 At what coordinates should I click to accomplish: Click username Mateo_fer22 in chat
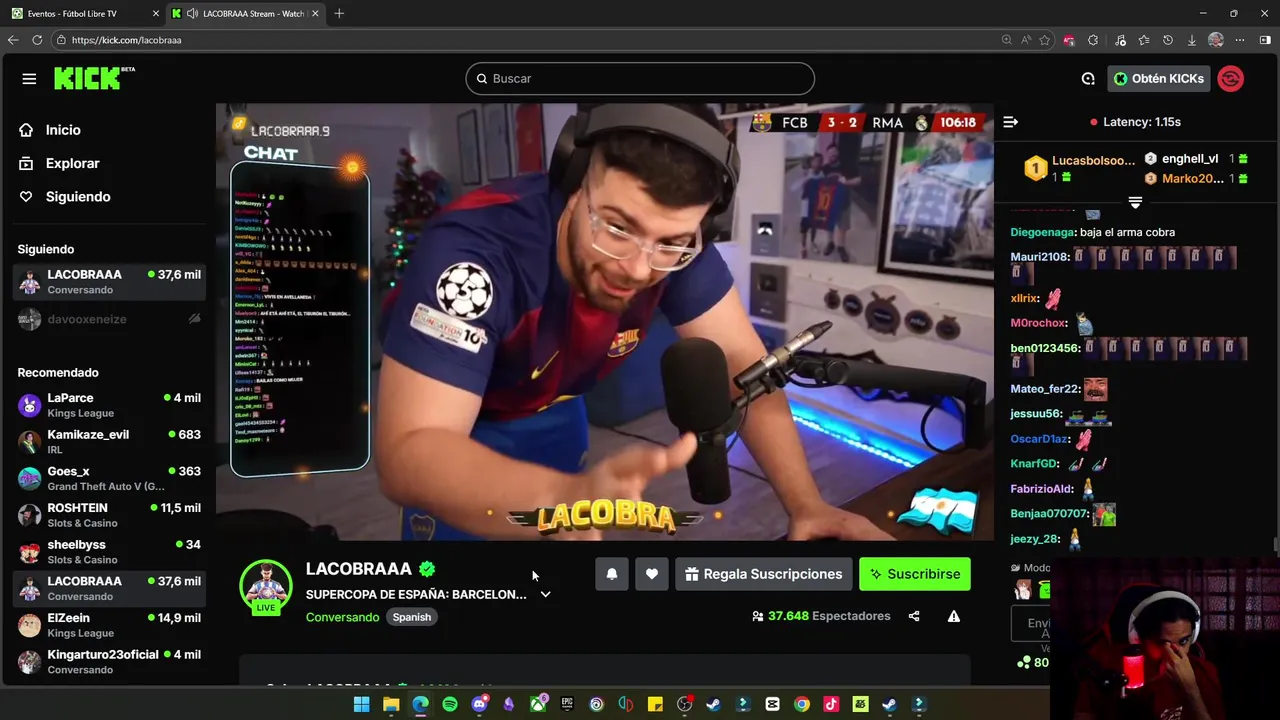click(x=1045, y=389)
